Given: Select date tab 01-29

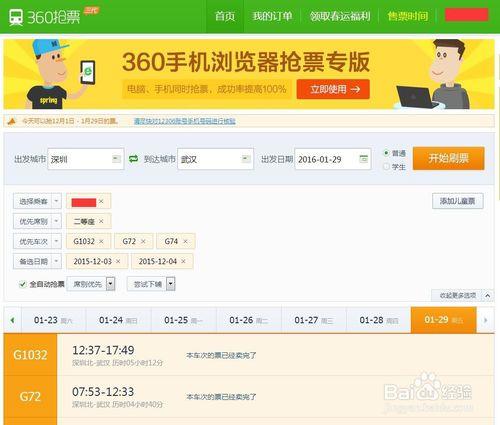Looking at the screenshot, I should [x=444, y=320].
